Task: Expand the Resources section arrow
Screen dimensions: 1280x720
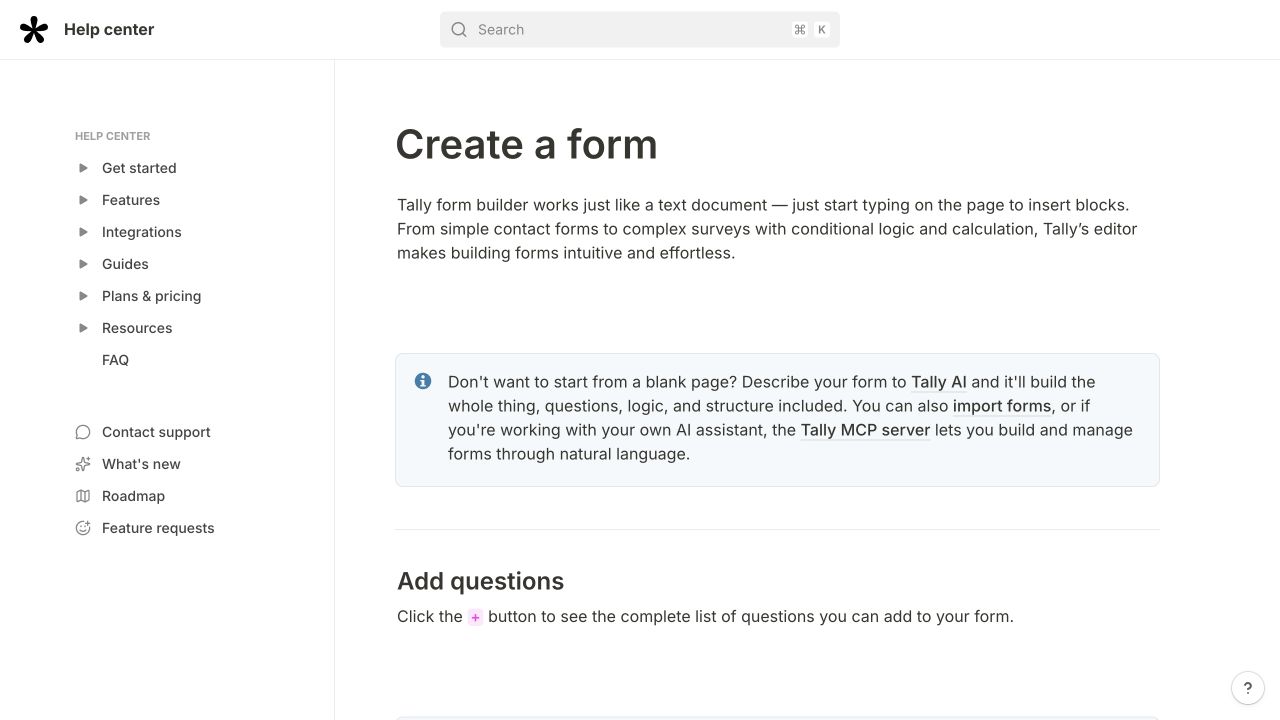Action: pyautogui.click(x=84, y=328)
